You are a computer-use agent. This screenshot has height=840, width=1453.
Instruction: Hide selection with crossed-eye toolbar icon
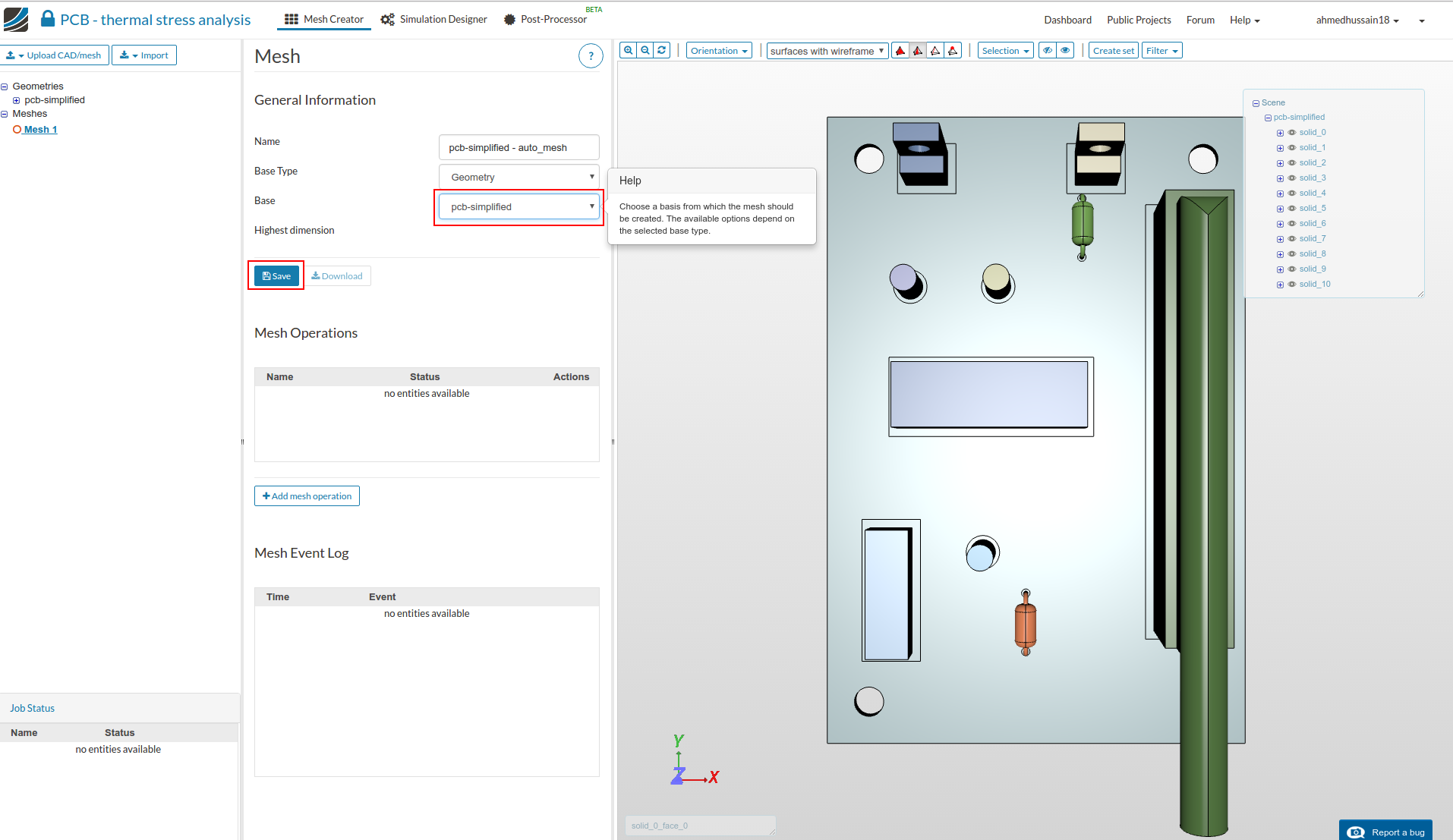[x=1048, y=51]
